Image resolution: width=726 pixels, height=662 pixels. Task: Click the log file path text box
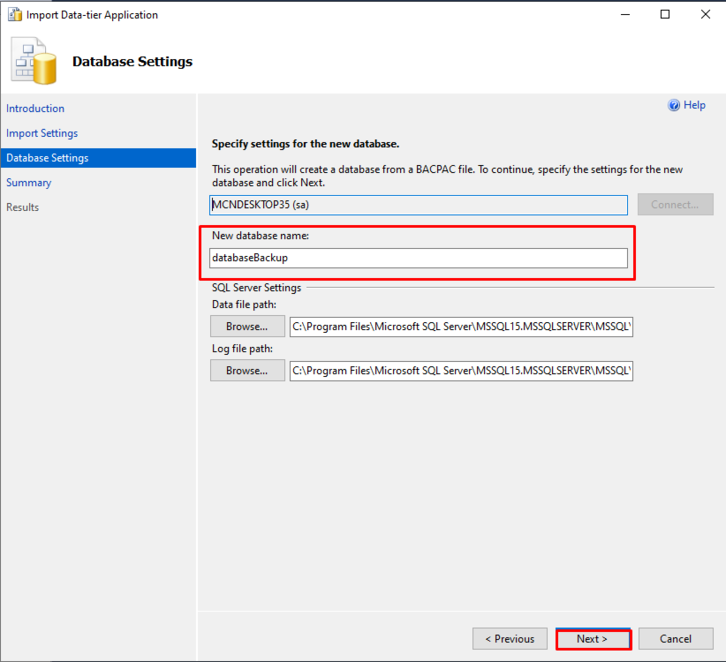(x=461, y=371)
